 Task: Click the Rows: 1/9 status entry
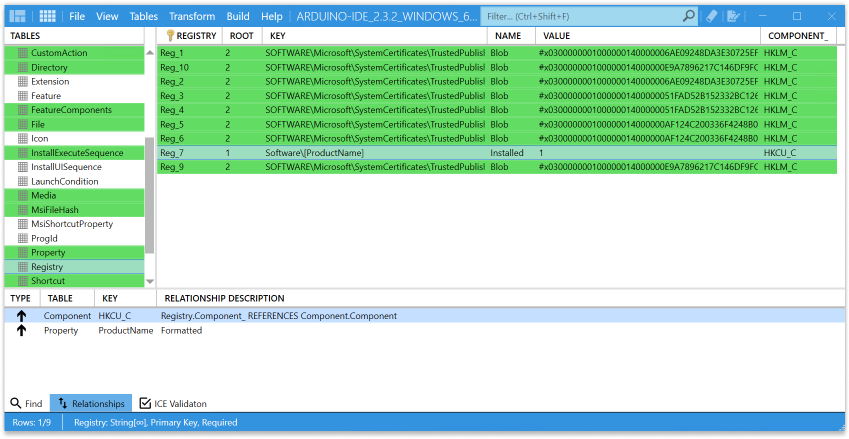point(32,423)
